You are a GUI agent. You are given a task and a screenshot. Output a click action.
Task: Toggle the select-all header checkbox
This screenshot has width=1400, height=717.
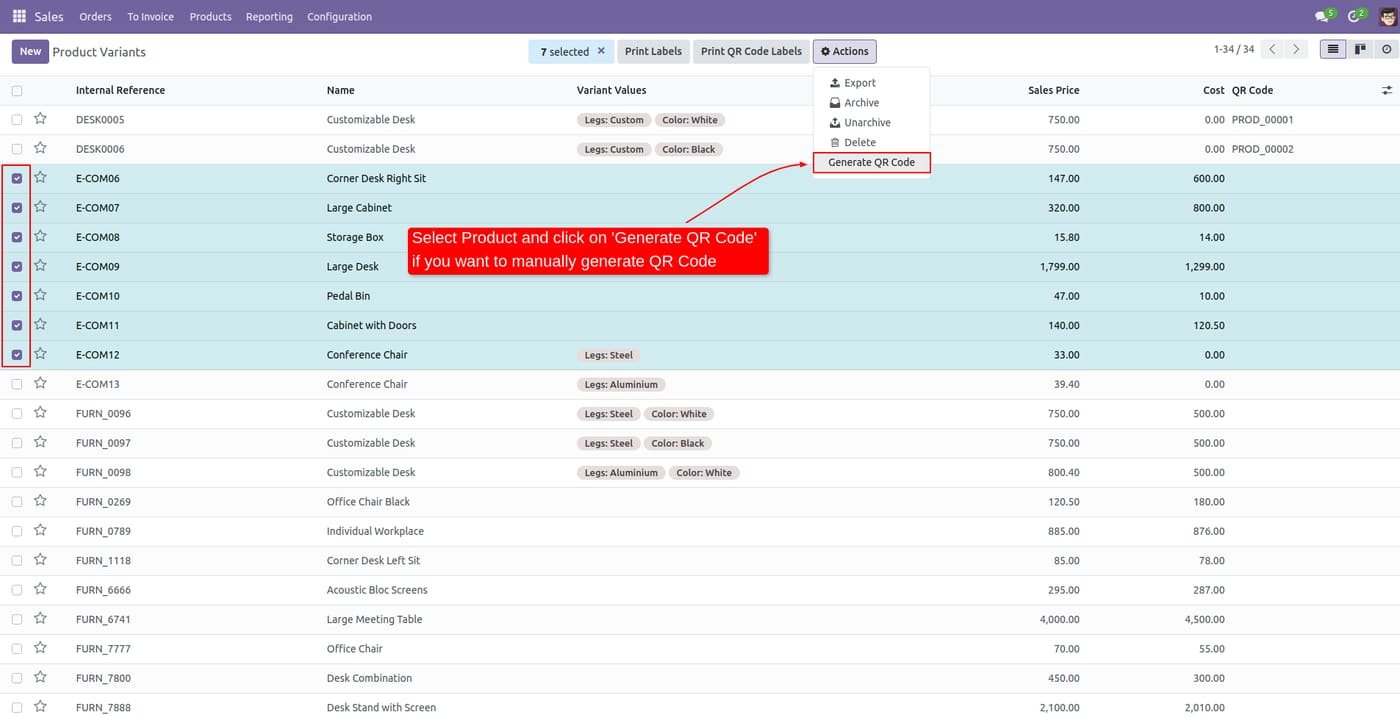[x=17, y=91]
